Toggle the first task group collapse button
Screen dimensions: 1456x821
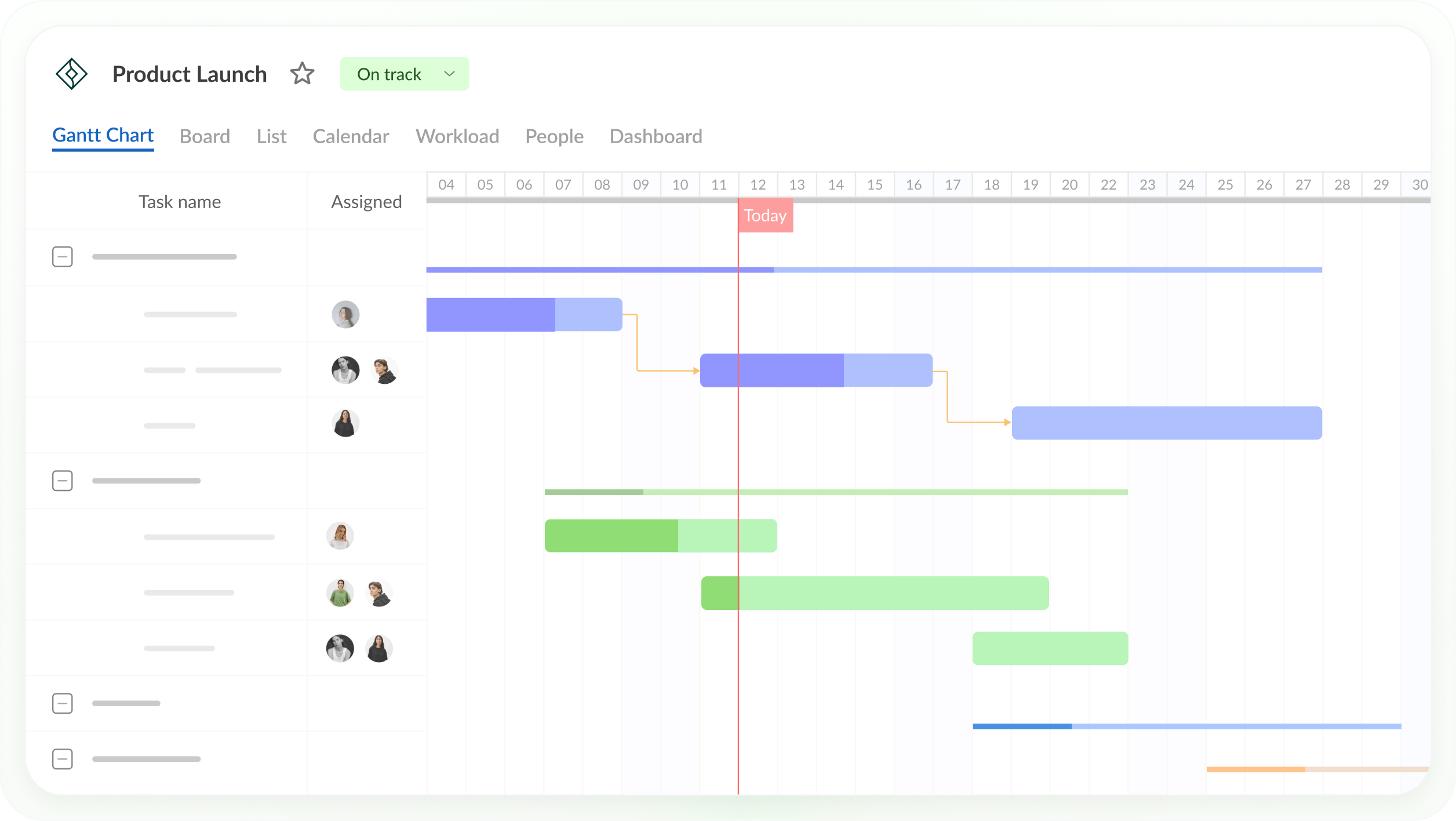62,257
